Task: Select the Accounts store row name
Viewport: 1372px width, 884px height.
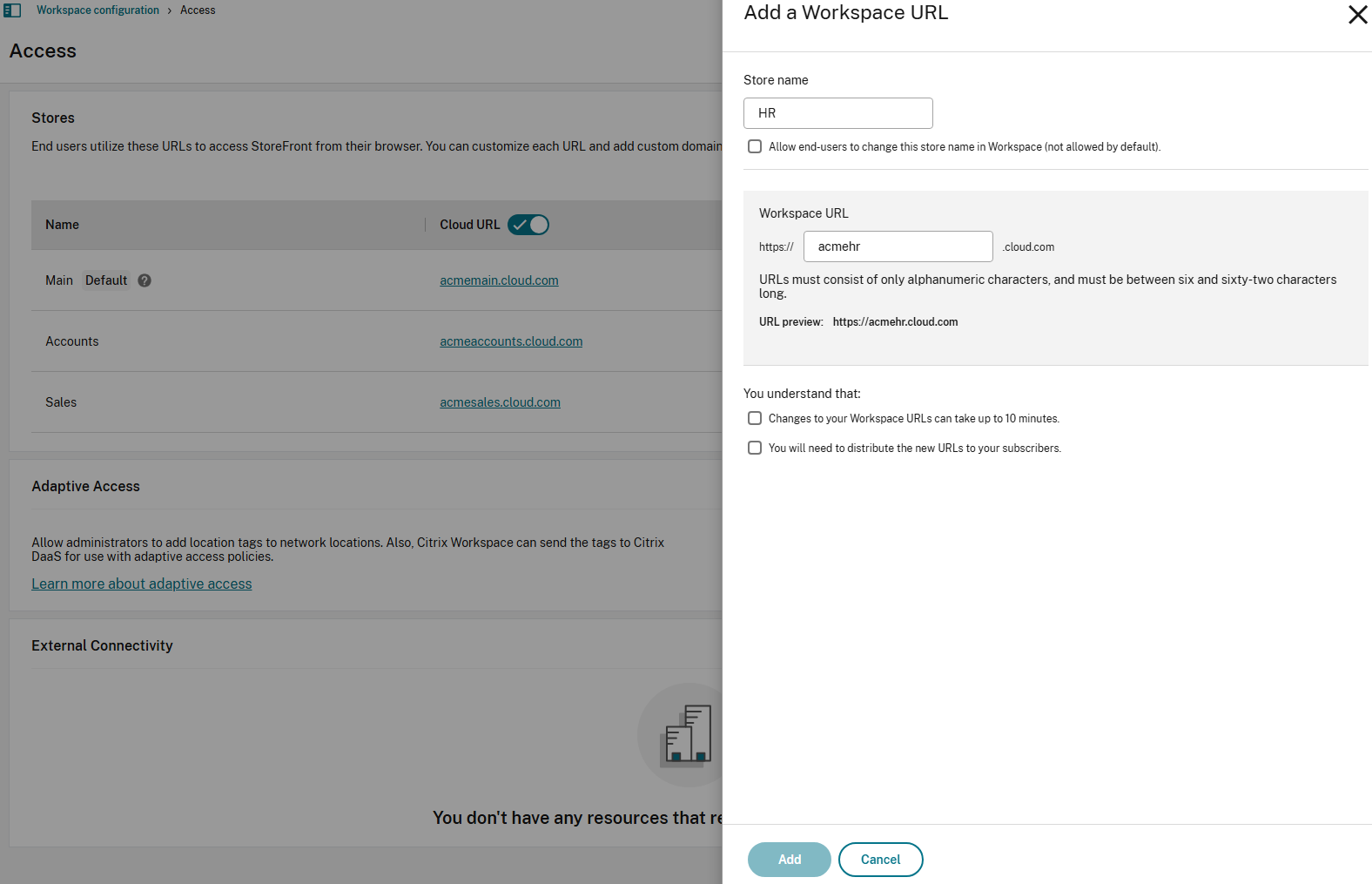Action: click(72, 341)
